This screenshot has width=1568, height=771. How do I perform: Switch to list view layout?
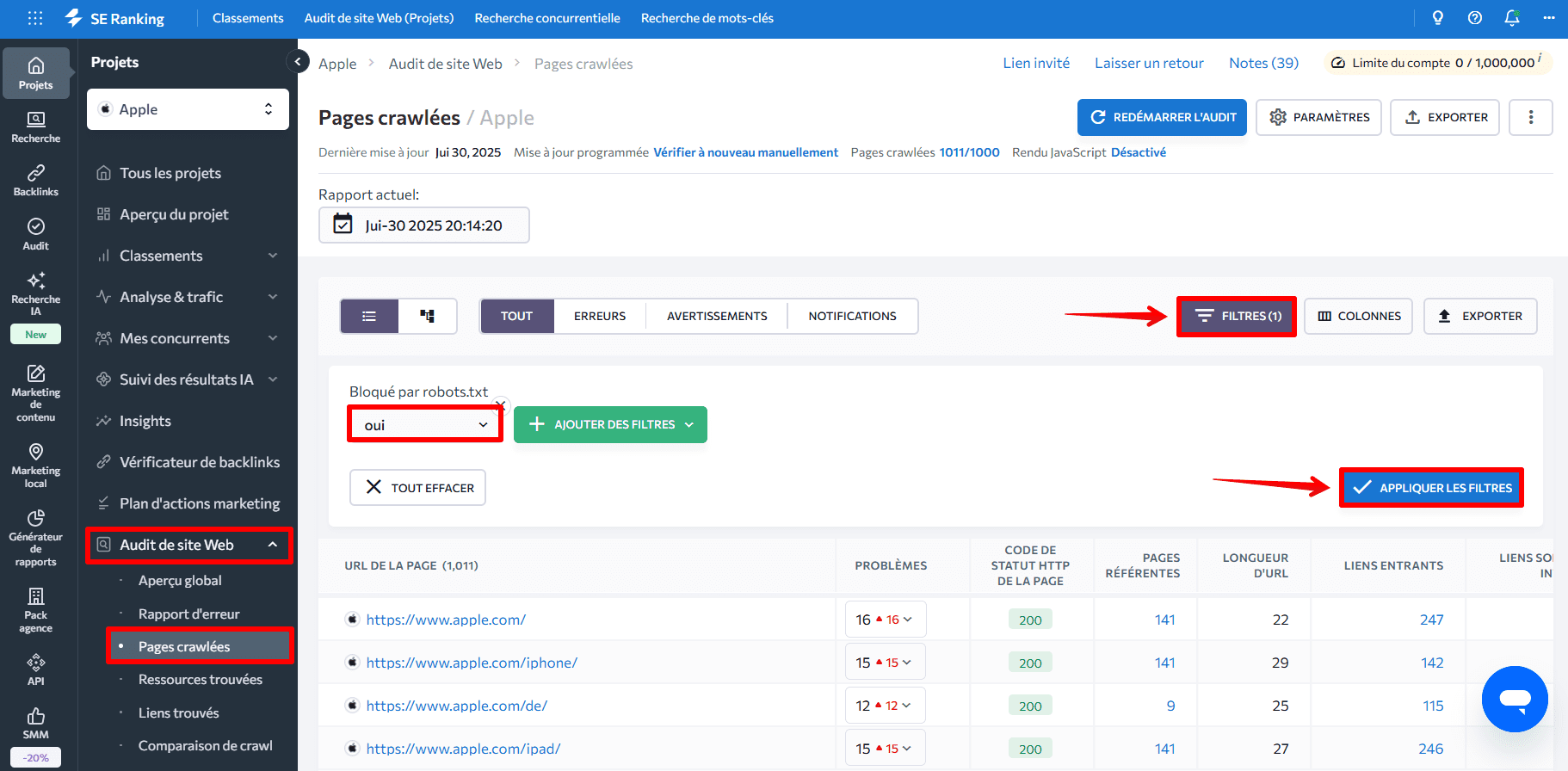point(369,316)
